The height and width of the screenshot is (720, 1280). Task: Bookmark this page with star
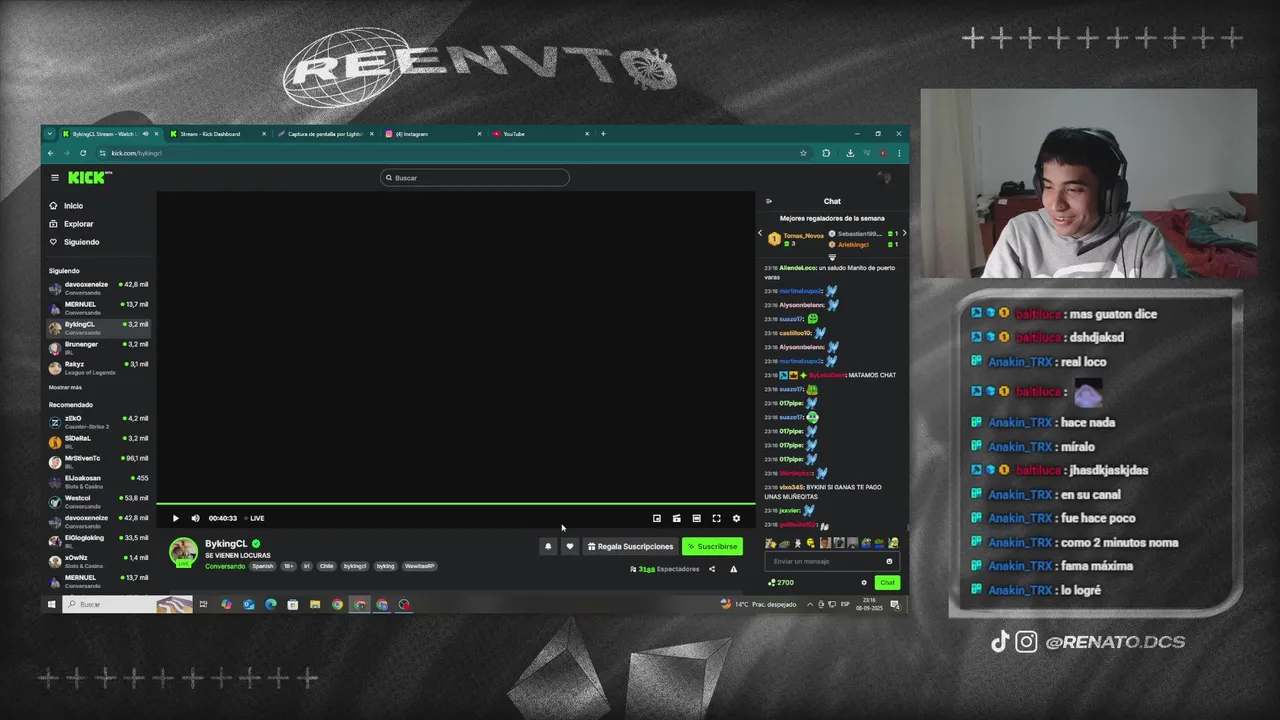pyautogui.click(x=803, y=153)
